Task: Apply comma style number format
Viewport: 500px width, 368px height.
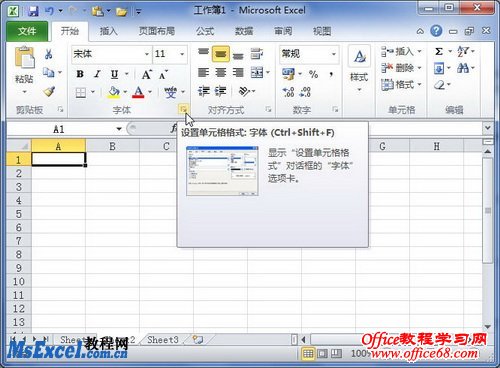Action: (x=331, y=74)
